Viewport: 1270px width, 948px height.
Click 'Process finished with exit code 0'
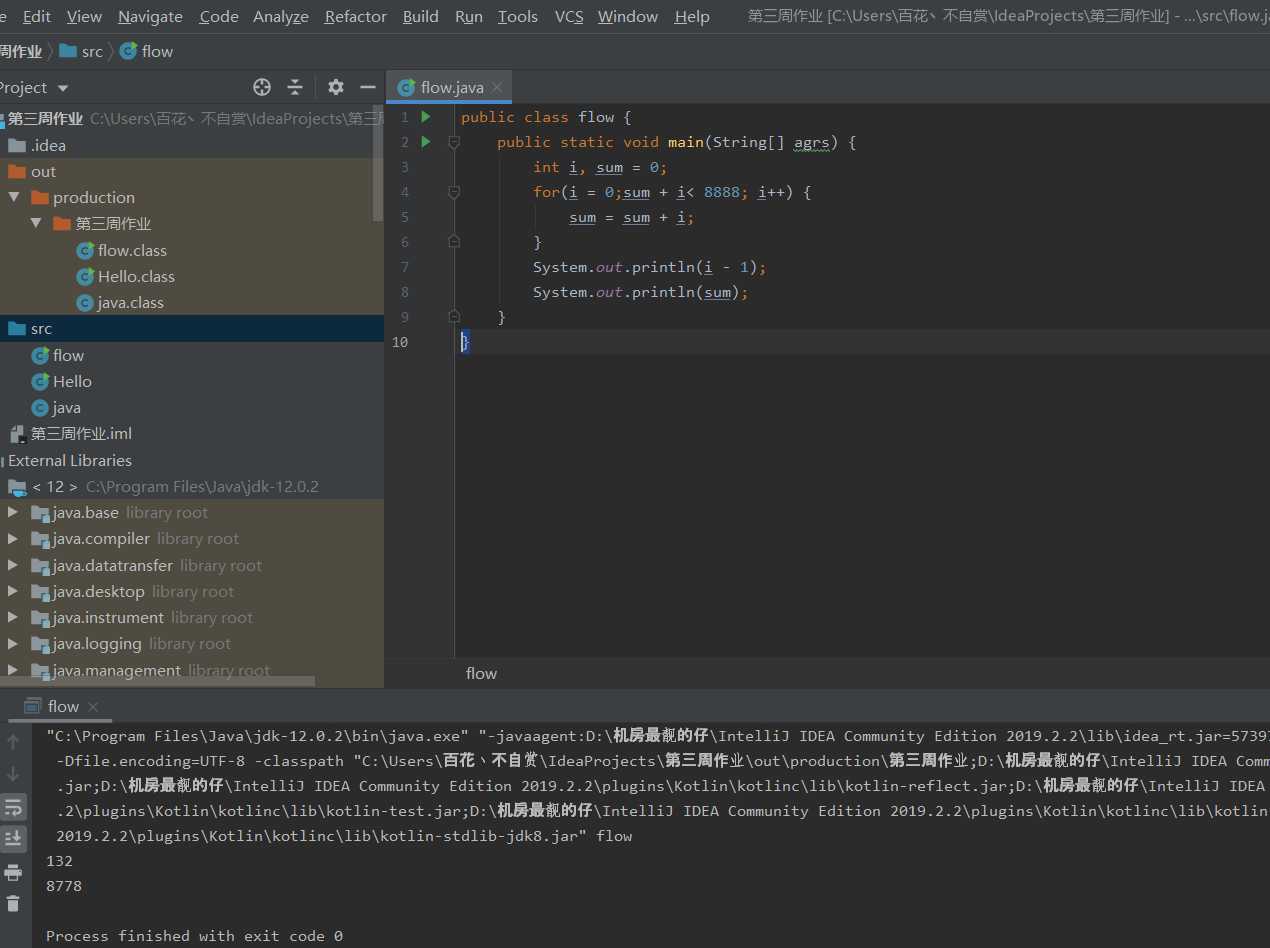194,936
